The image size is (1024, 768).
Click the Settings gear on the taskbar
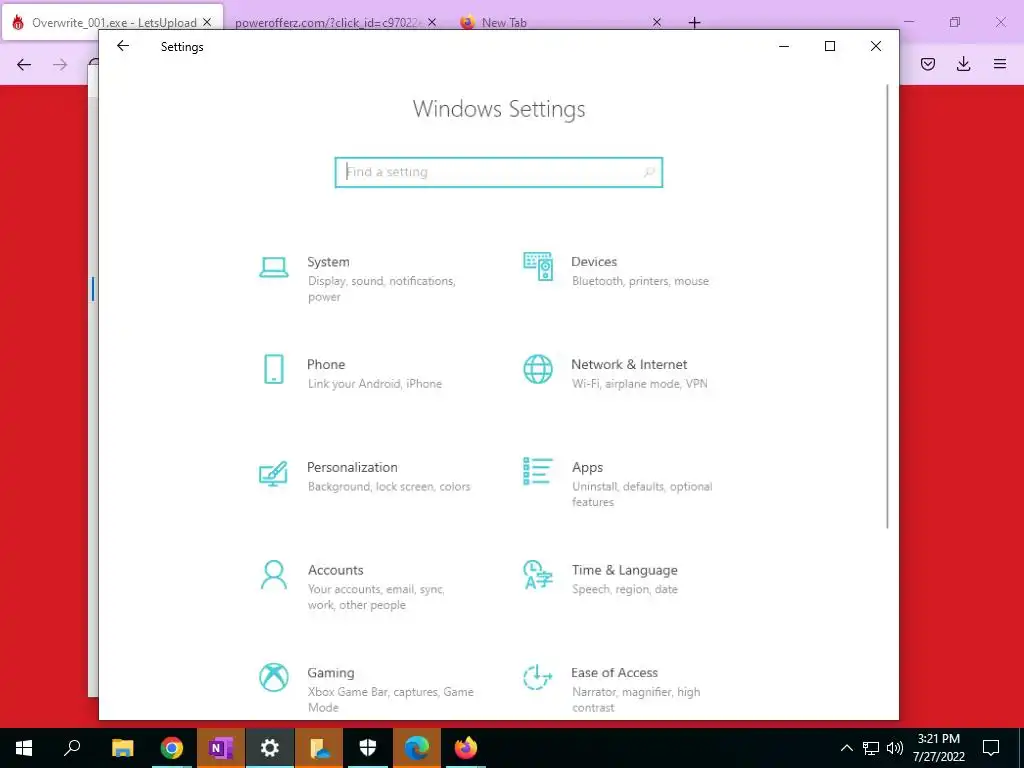coord(270,748)
